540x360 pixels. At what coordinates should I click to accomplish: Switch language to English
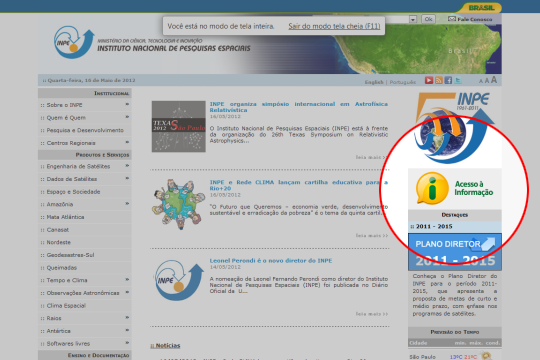tap(374, 82)
